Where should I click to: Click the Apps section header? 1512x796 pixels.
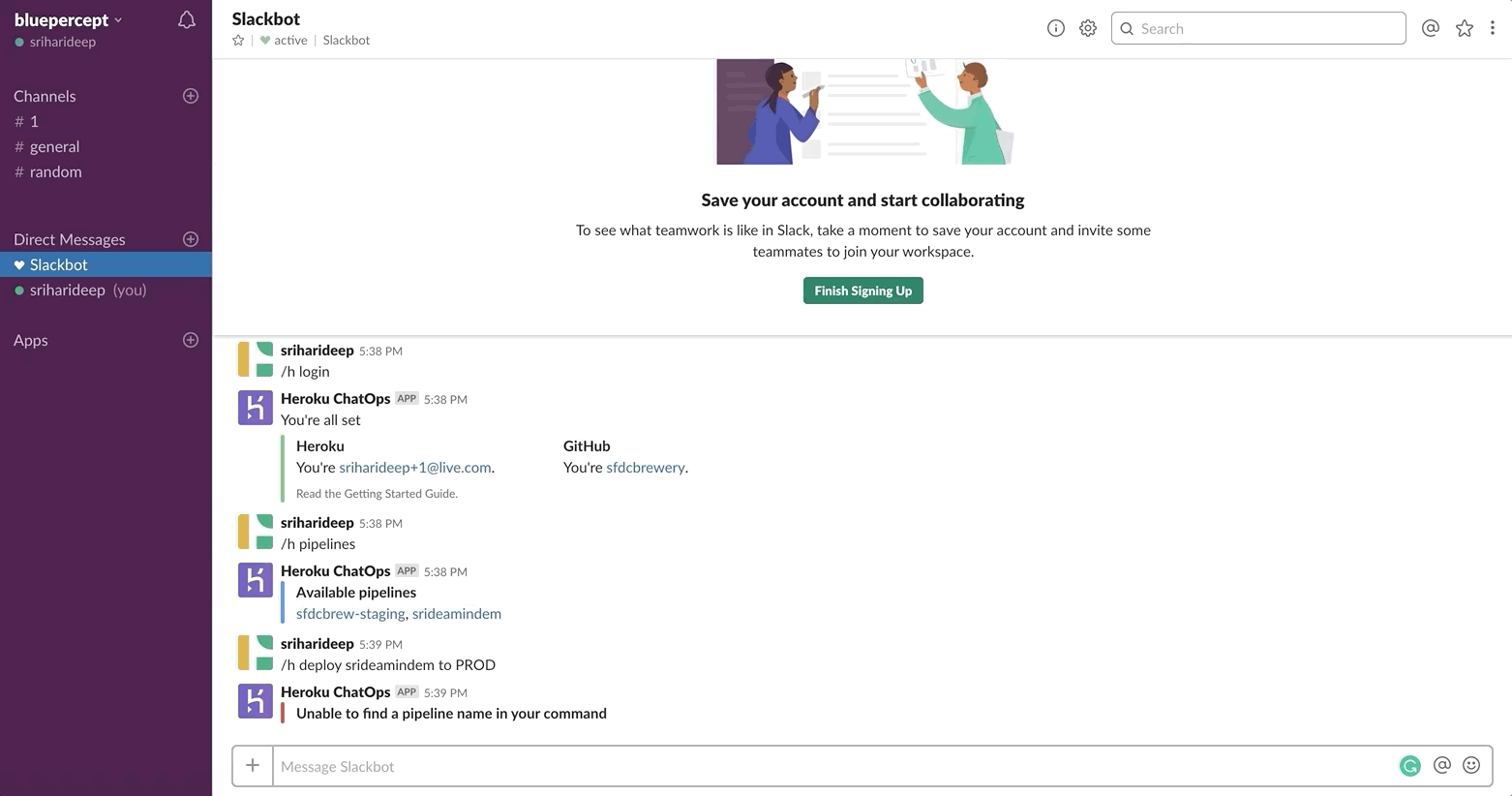click(31, 340)
